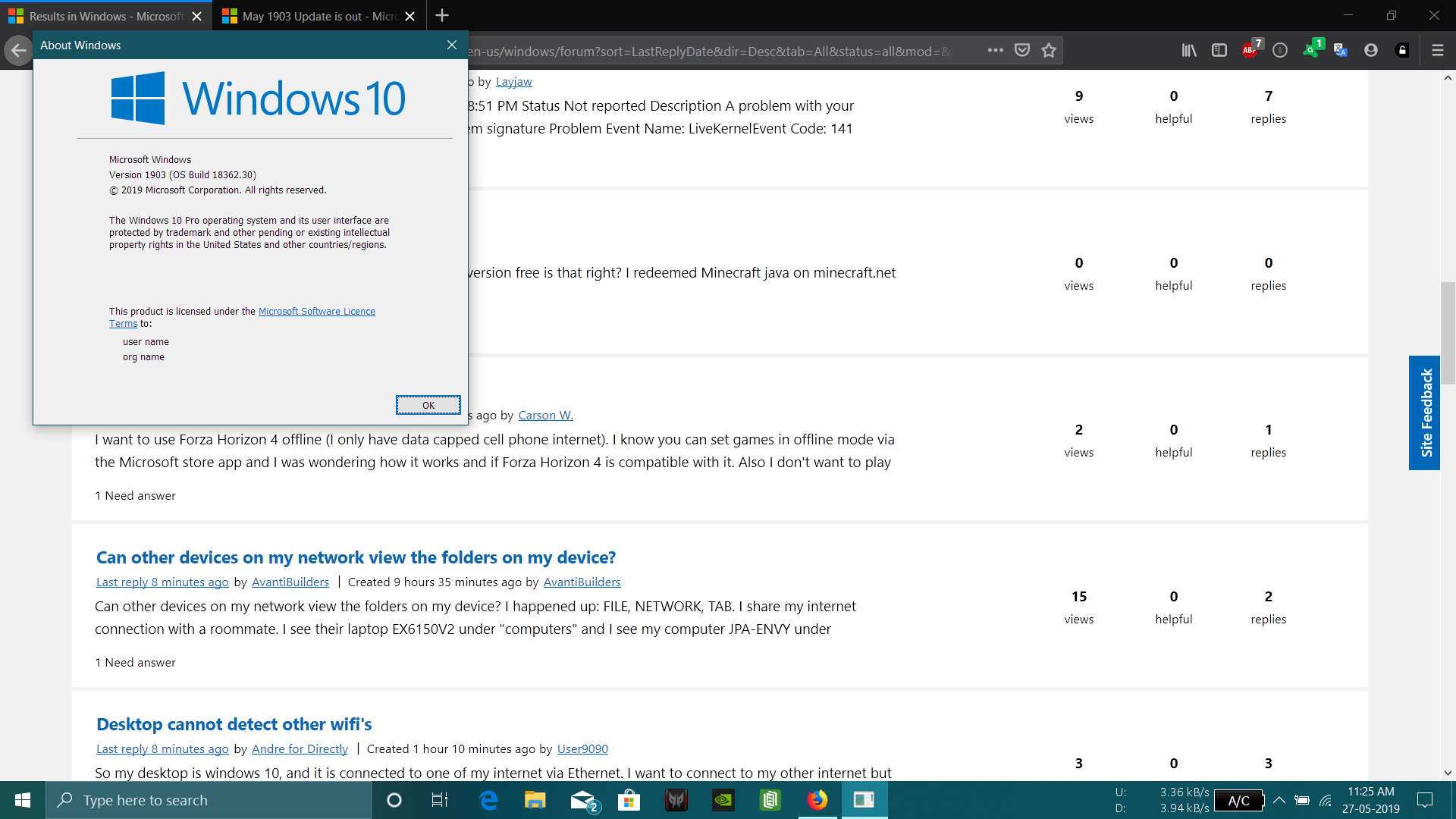Open Last reply link on wifi thread
This screenshot has height=819, width=1456.
(162, 748)
